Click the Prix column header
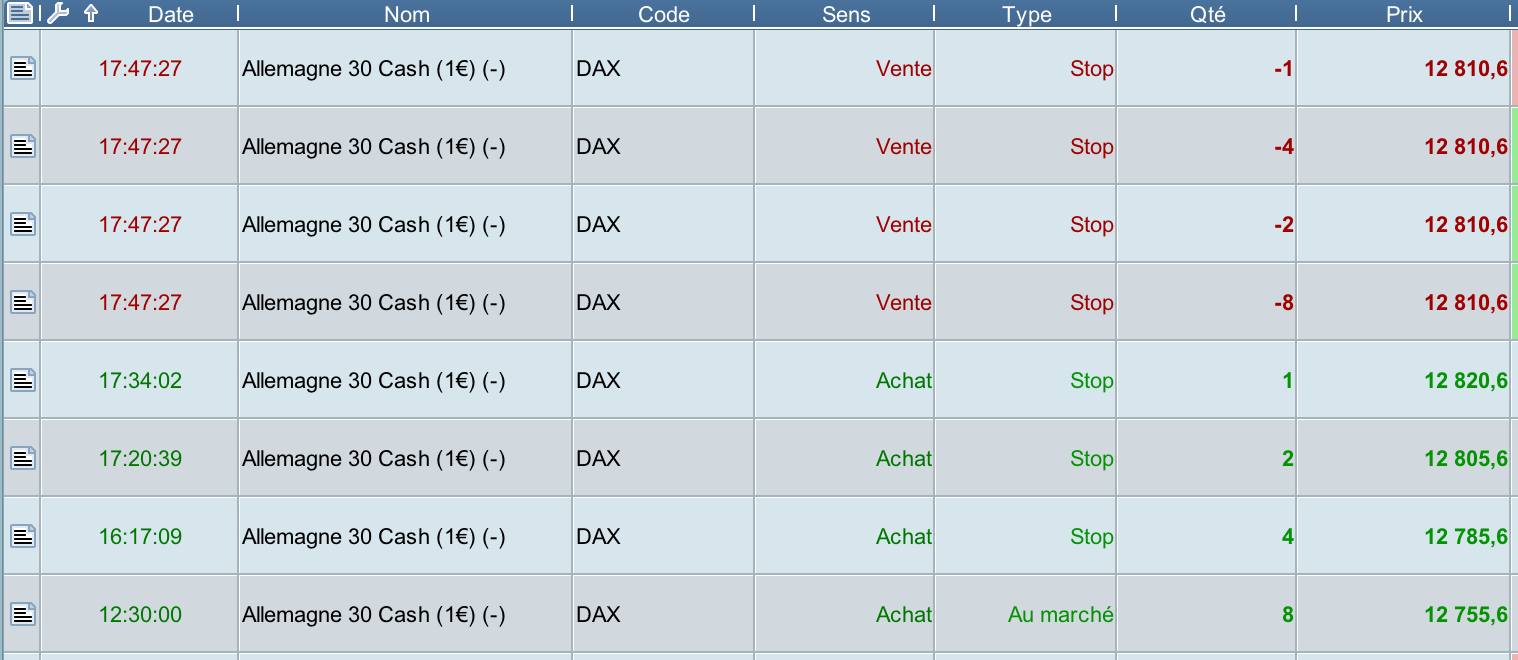Image resolution: width=1518 pixels, height=660 pixels. point(1404,14)
